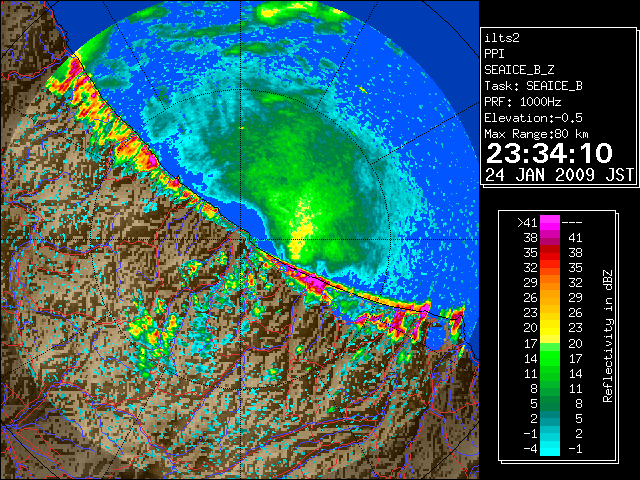640x480 pixels.
Task: Pick the teal 2 to 5 color band
Action: coord(550,418)
